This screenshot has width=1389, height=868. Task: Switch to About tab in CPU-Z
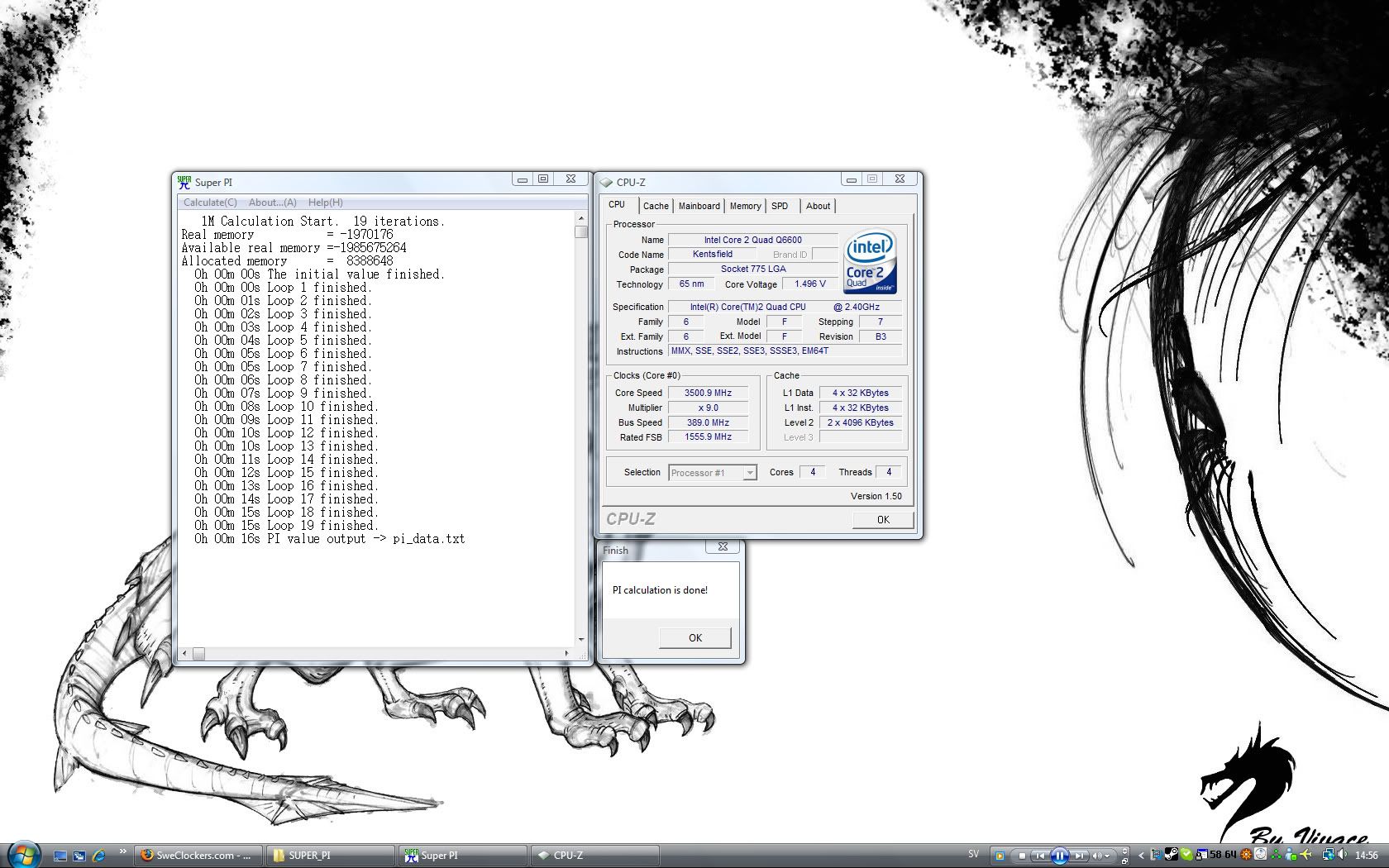tap(819, 206)
